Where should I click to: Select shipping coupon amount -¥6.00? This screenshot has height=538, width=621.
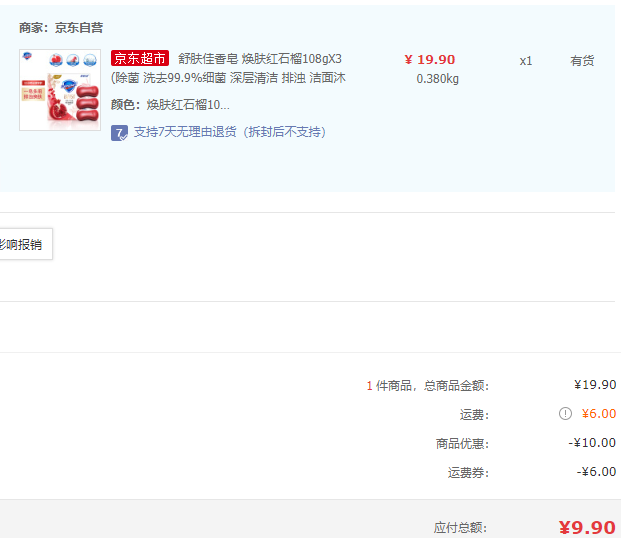596,471
